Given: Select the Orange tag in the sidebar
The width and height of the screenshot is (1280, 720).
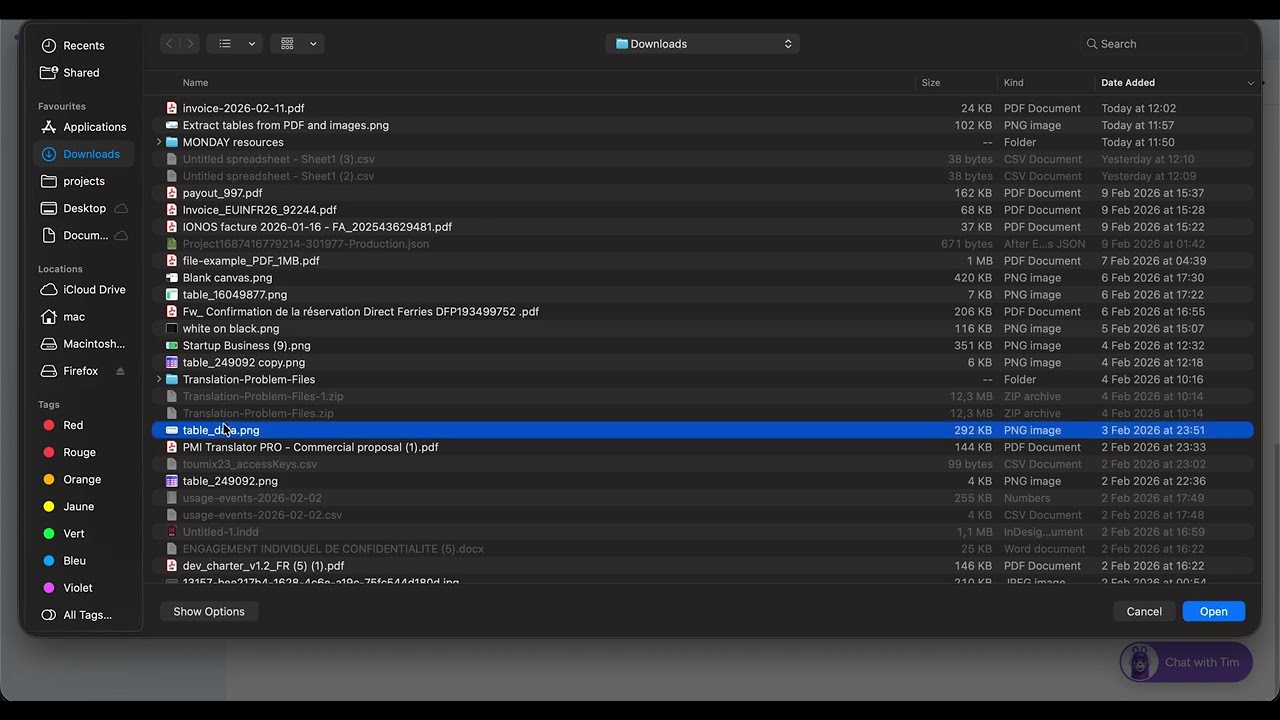Looking at the screenshot, I should (x=82, y=479).
